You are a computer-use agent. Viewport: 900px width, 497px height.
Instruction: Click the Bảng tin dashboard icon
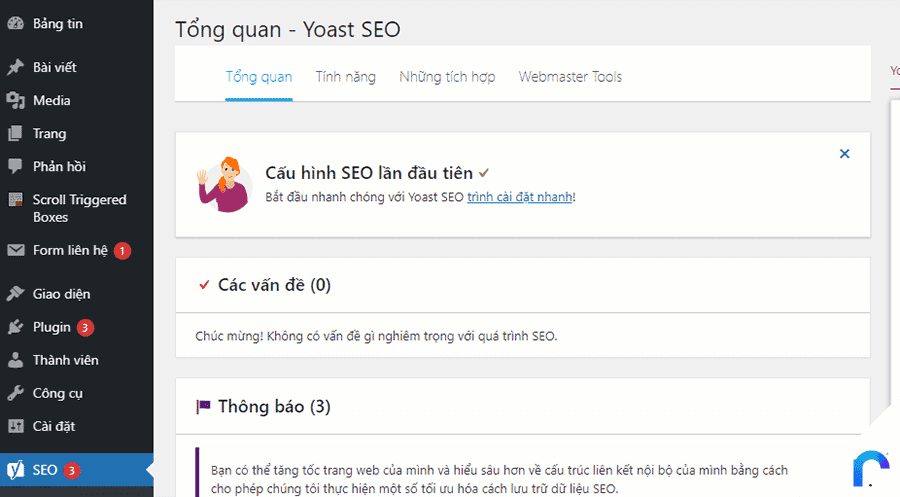click(x=15, y=24)
